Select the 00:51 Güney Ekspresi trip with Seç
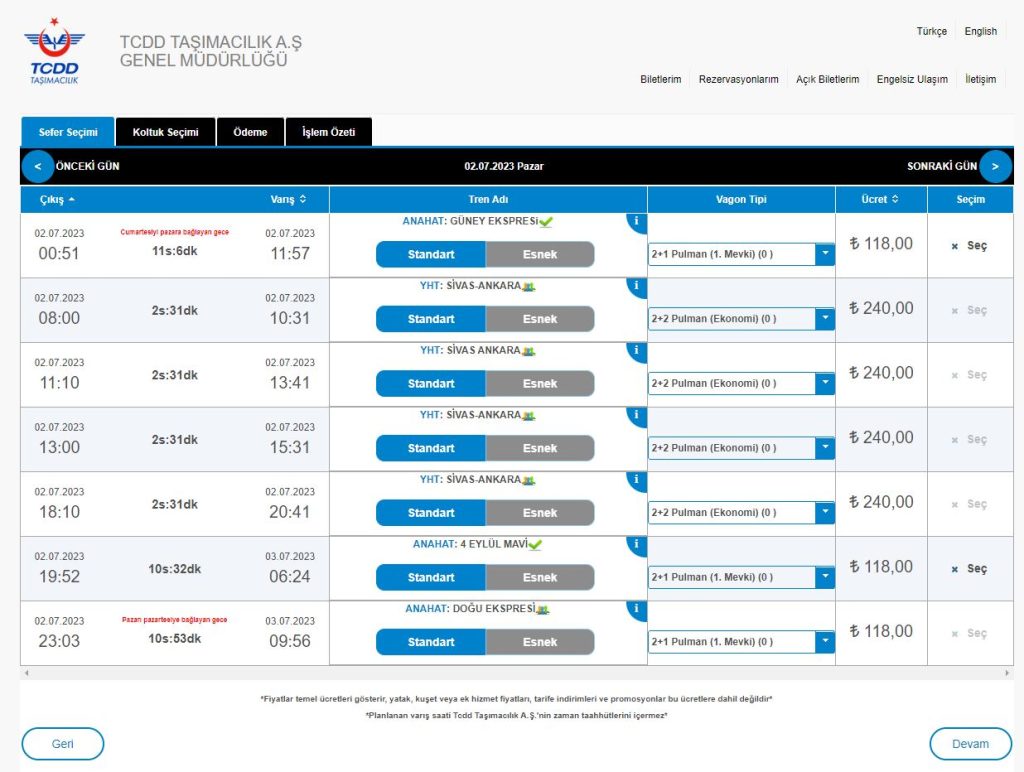 (970, 246)
